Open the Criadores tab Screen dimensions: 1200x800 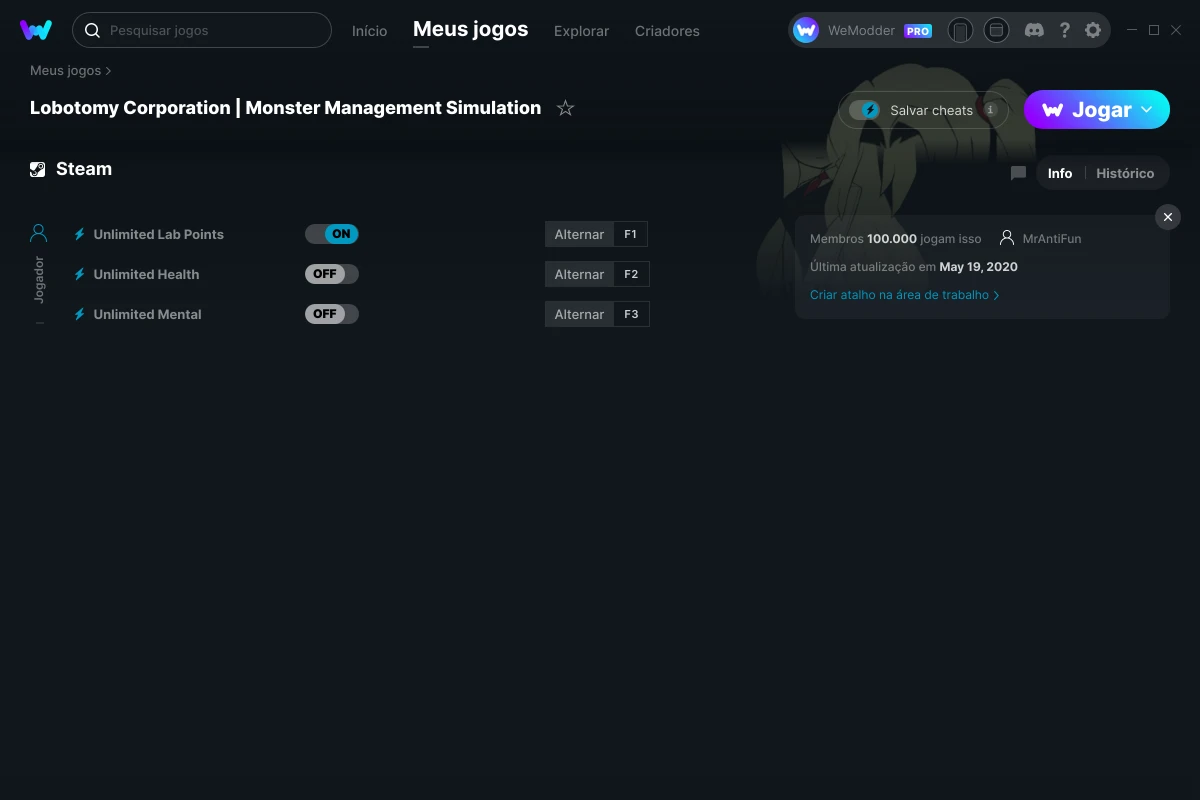(x=667, y=31)
